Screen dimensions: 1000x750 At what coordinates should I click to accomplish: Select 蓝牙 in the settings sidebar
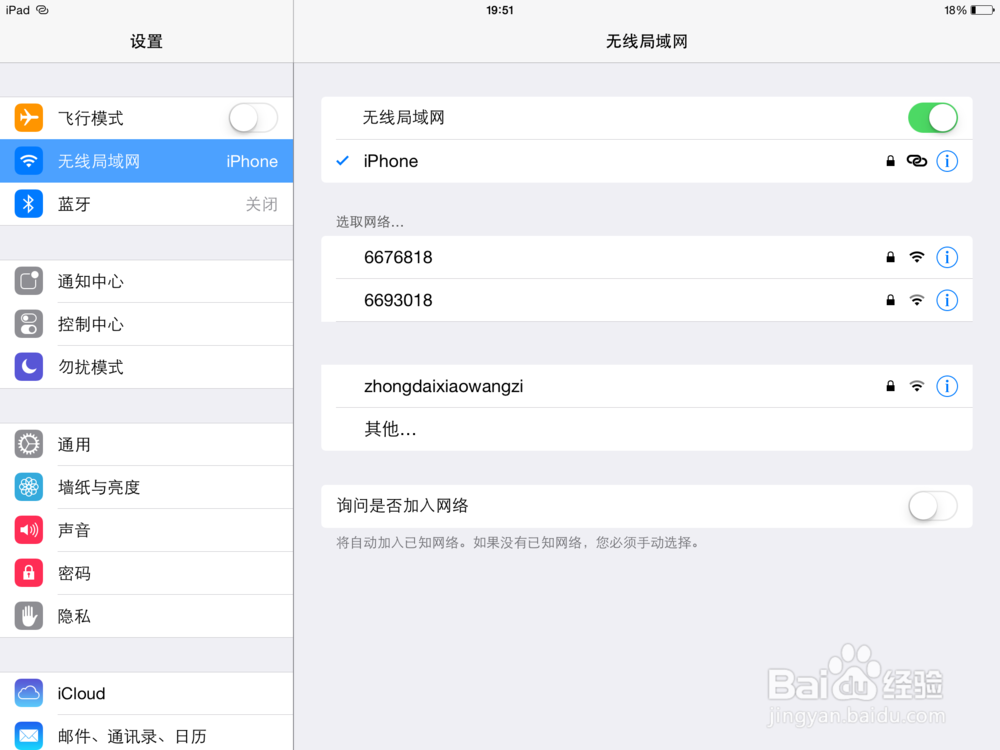click(x=146, y=204)
